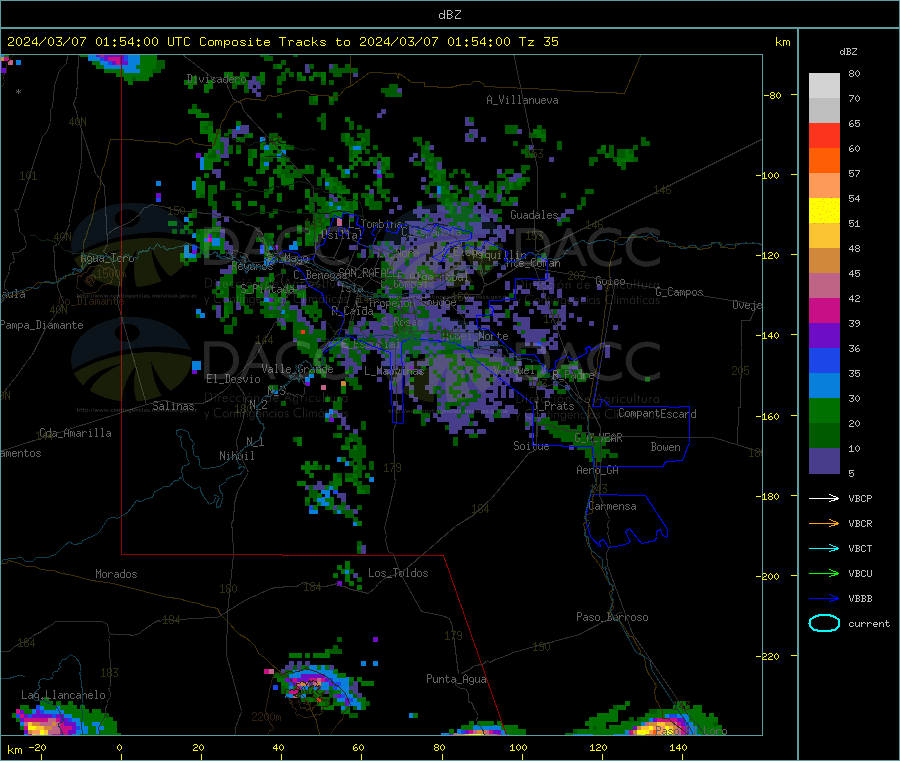Click the 'A_Villanueva' map label
Screen dimensions: 900x761
pyautogui.click(x=522, y=100)
